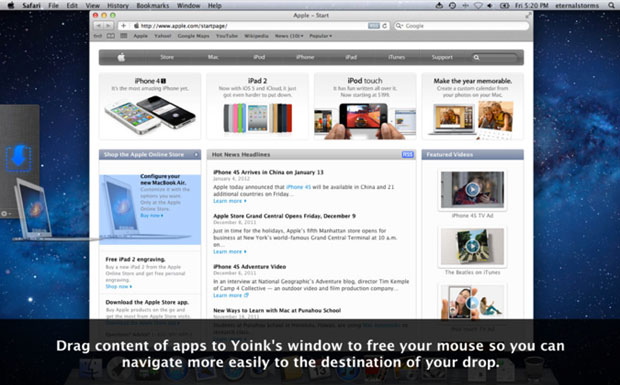Play the iPhone 4S TV Ad video
The height and width of the screenshot is (385, 620).
473,189
